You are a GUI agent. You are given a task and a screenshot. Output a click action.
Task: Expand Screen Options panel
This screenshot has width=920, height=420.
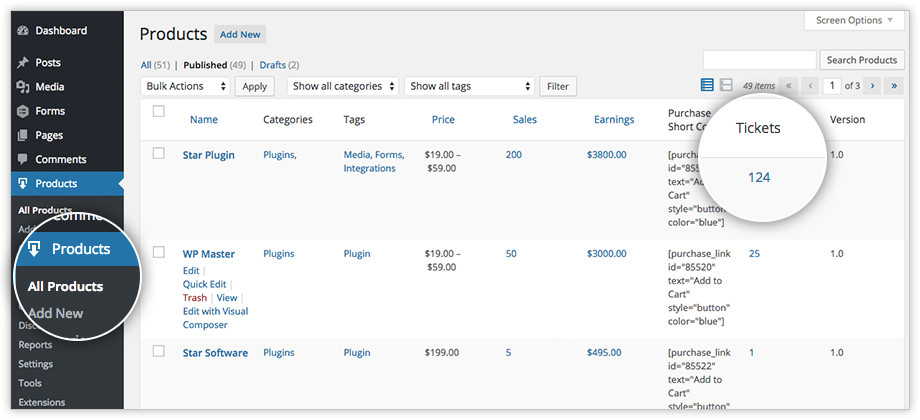(x=854, y=21)
